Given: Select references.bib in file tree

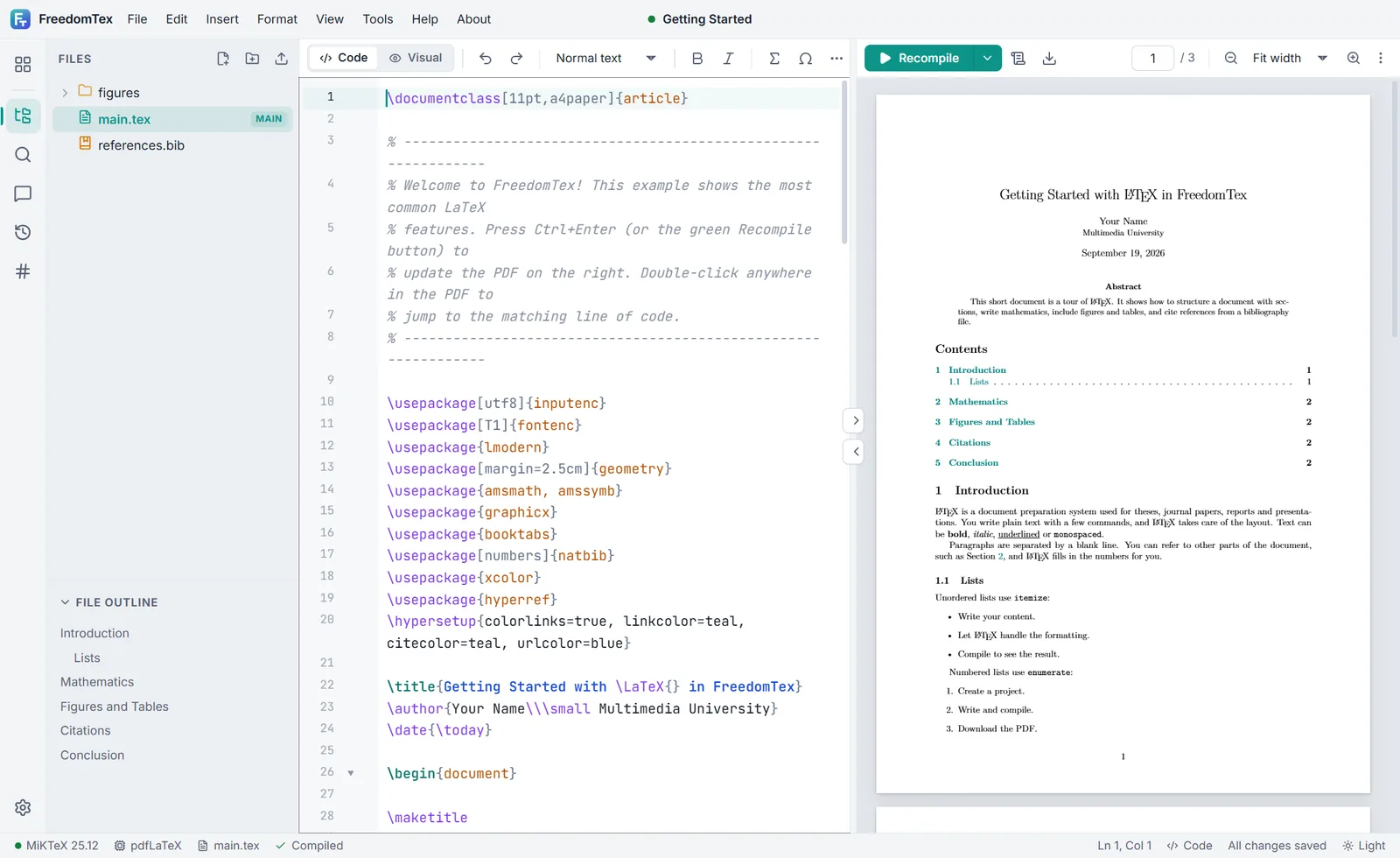Looking at the screenshot, I should tap(172, 145).
